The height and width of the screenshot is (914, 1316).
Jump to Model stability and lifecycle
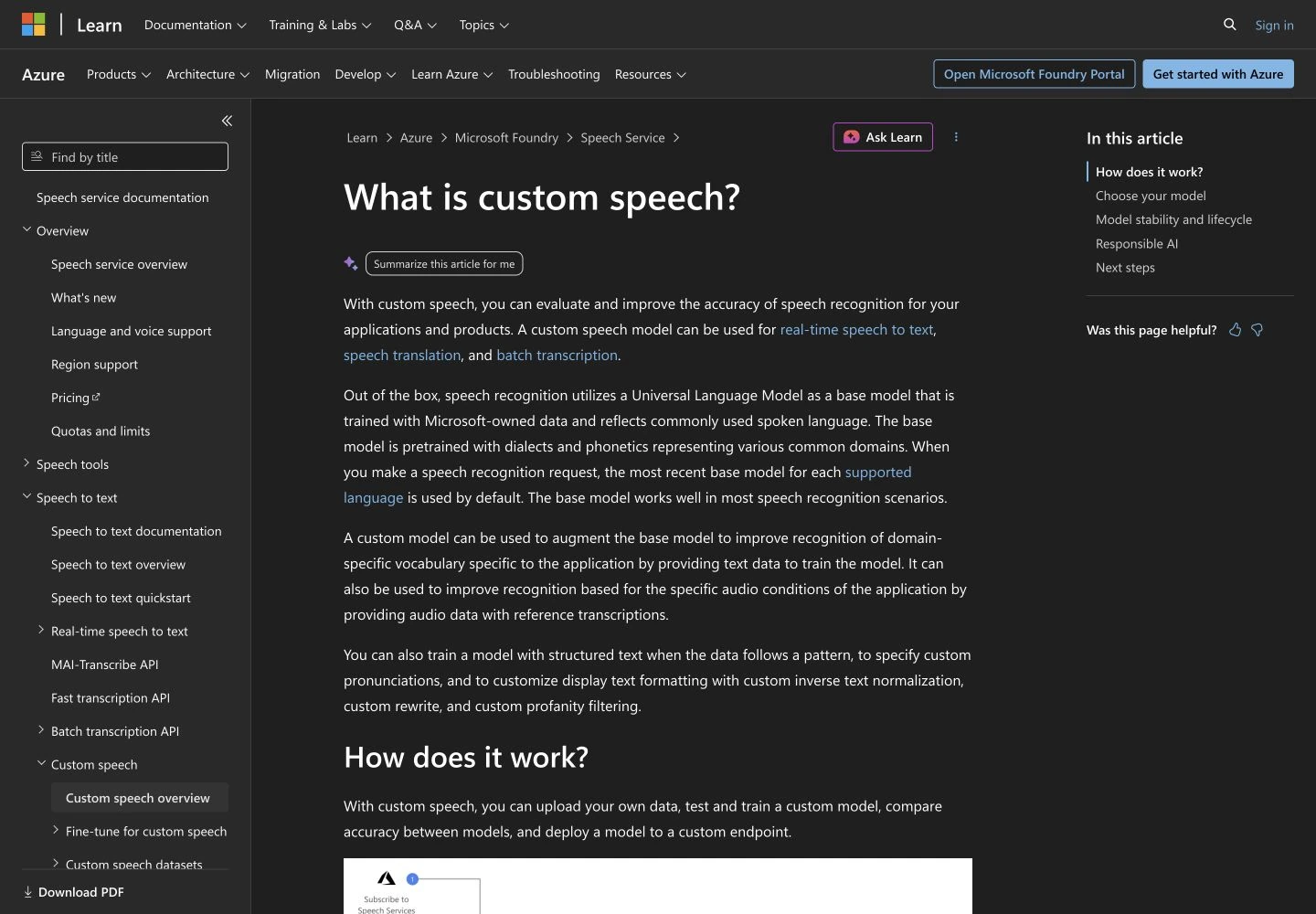pos(1173,219)
